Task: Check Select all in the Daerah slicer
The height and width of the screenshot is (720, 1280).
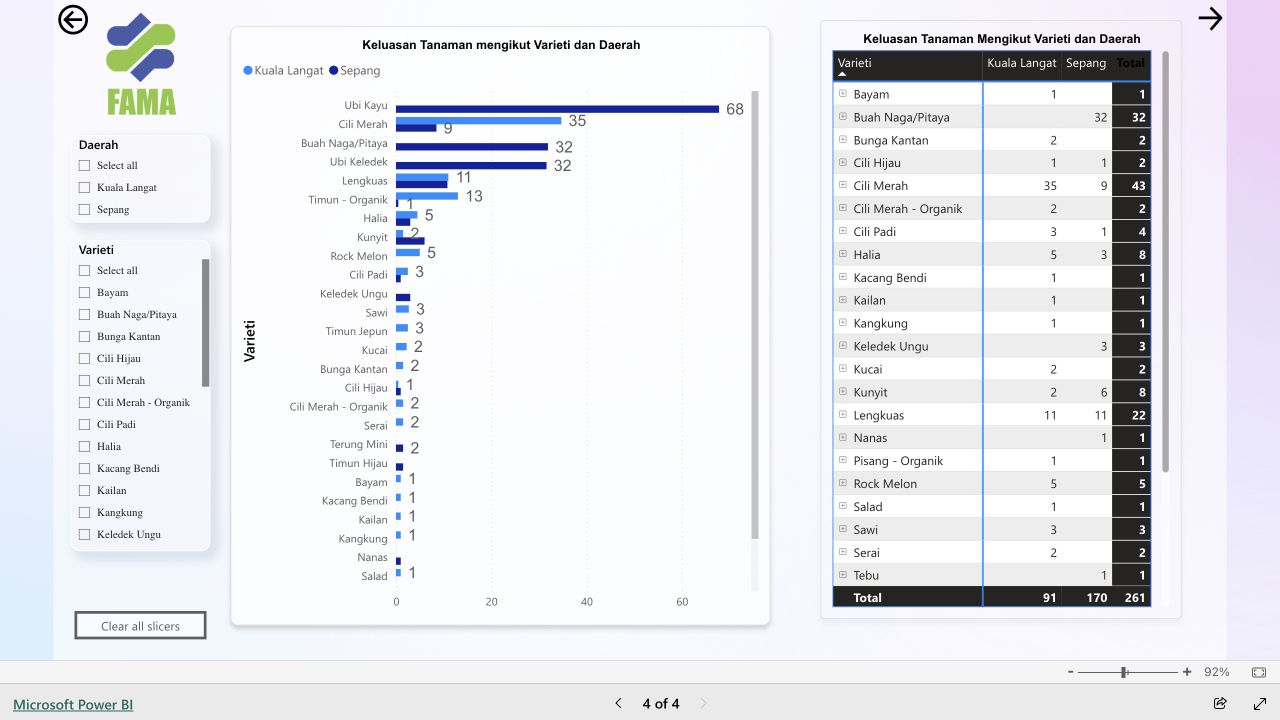Action: point(85,166)
